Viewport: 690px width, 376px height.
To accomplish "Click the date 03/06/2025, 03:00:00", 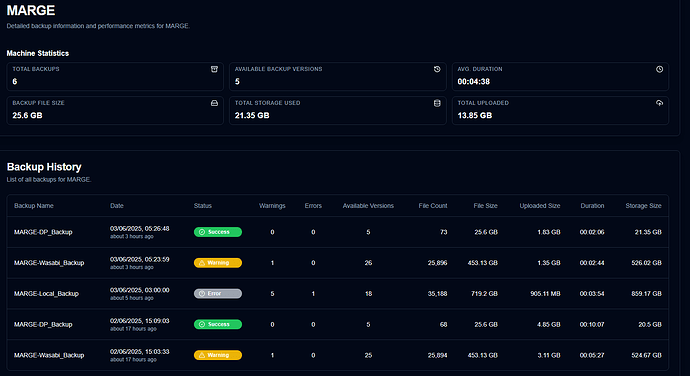I will click(x=139, y=290).
